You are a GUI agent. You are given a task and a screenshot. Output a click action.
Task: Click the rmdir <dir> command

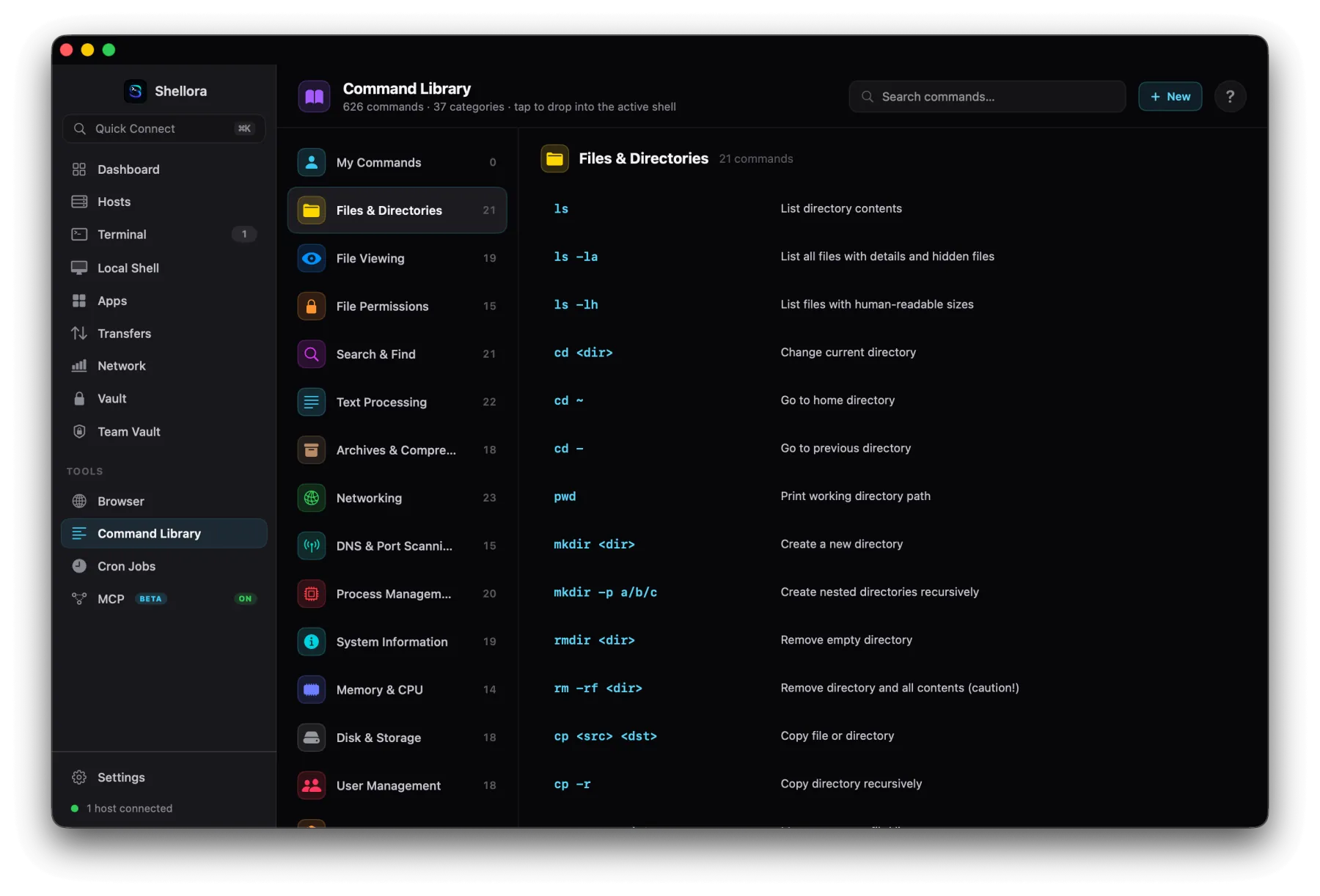pyautogui.click(x=594, y=640)
